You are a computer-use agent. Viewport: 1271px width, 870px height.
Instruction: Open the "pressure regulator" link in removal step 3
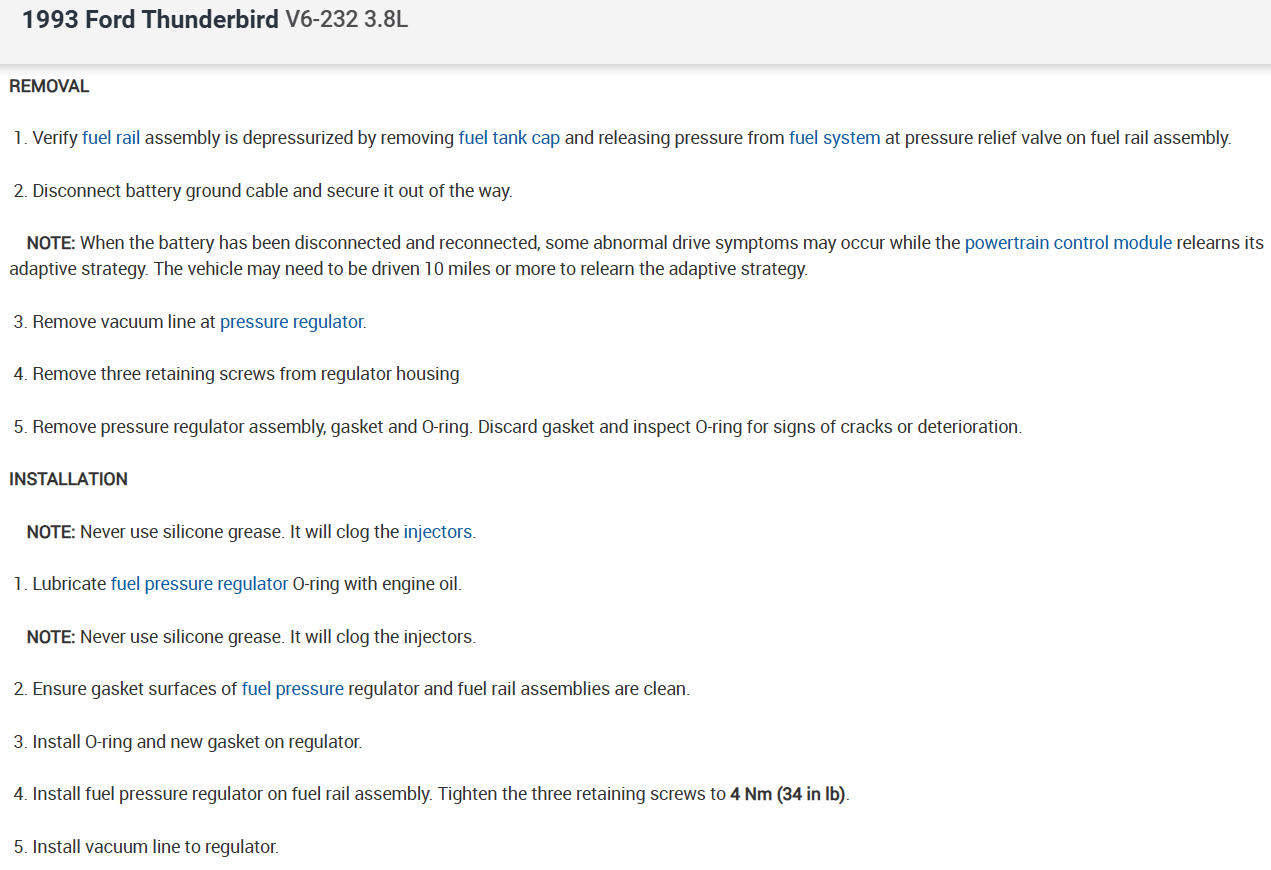coord(291,322)
